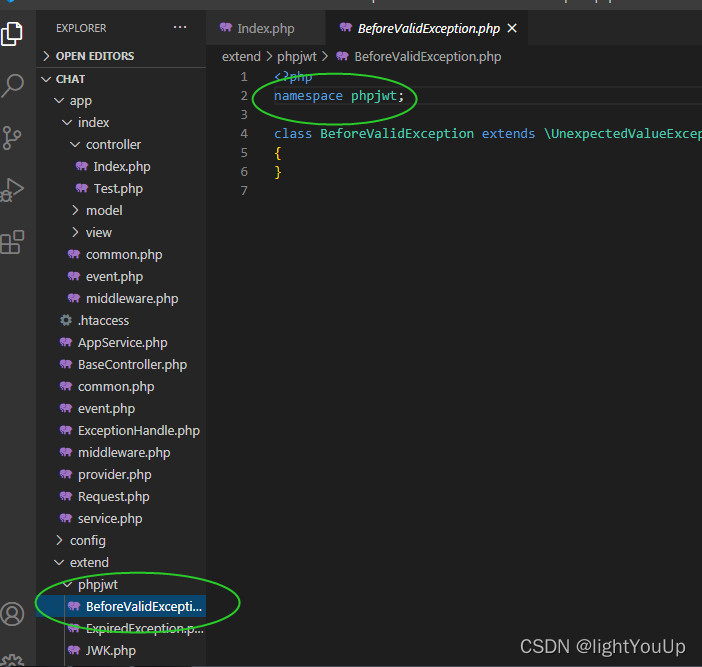Click the 'extends' keyword in code
This screenshot has height=667, width=702.
click(x=508, y=133)
